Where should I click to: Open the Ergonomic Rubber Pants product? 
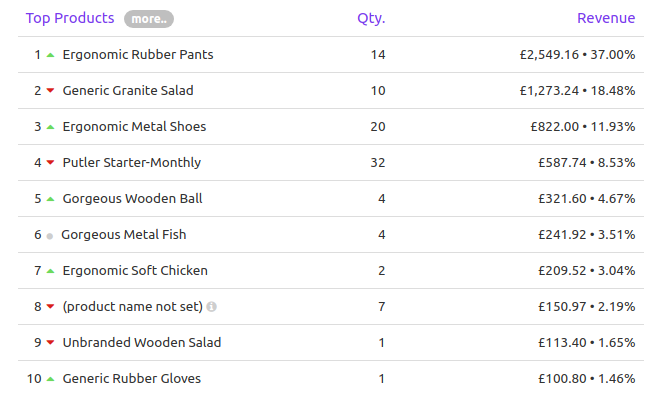coord(138,55)
